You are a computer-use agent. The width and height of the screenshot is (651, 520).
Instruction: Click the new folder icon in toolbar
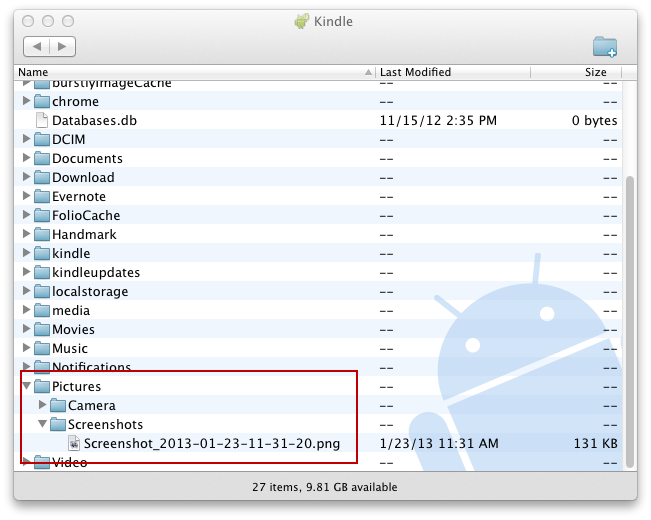pyautogui.click(x=604, y=46)
